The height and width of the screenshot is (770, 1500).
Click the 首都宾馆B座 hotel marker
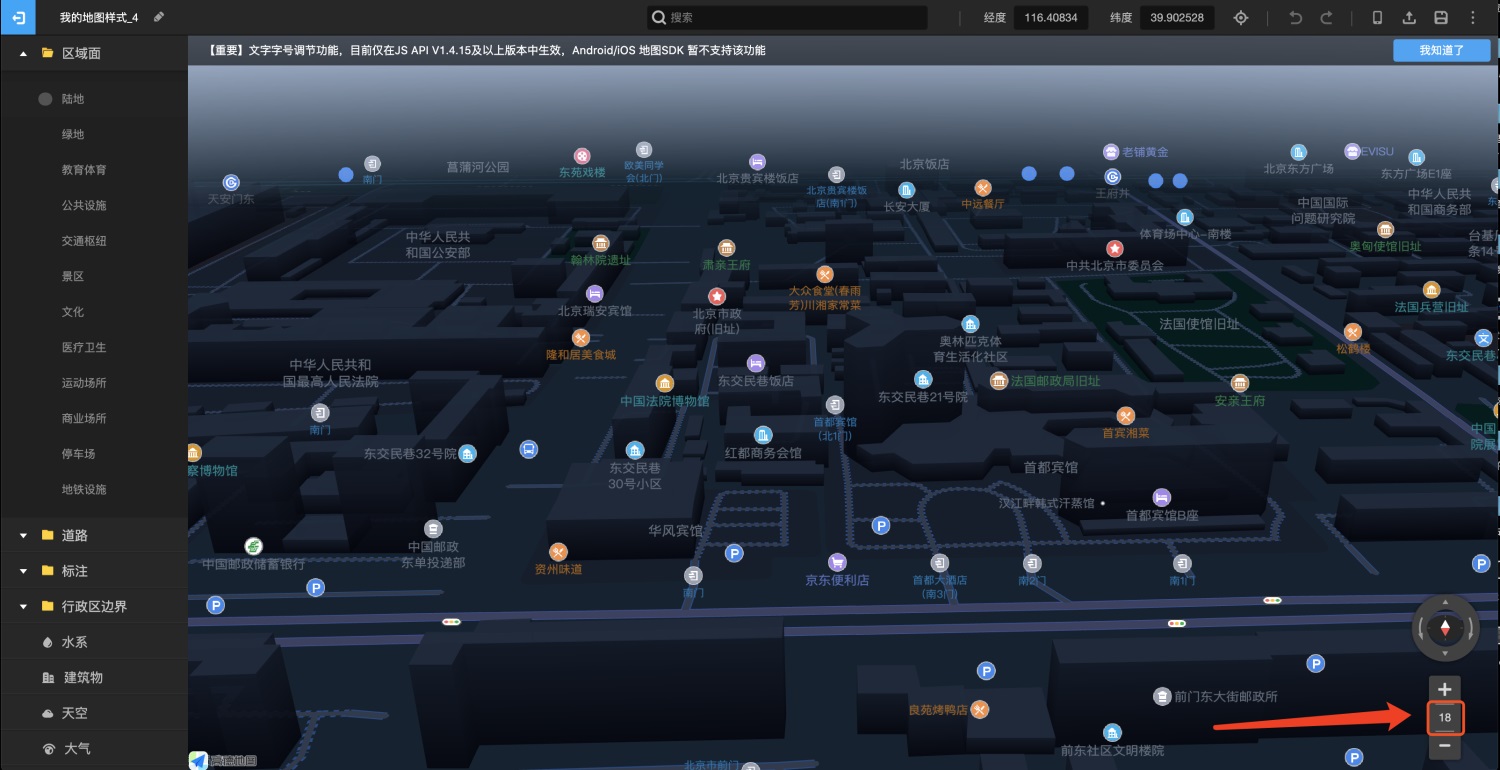[1161, 497]
